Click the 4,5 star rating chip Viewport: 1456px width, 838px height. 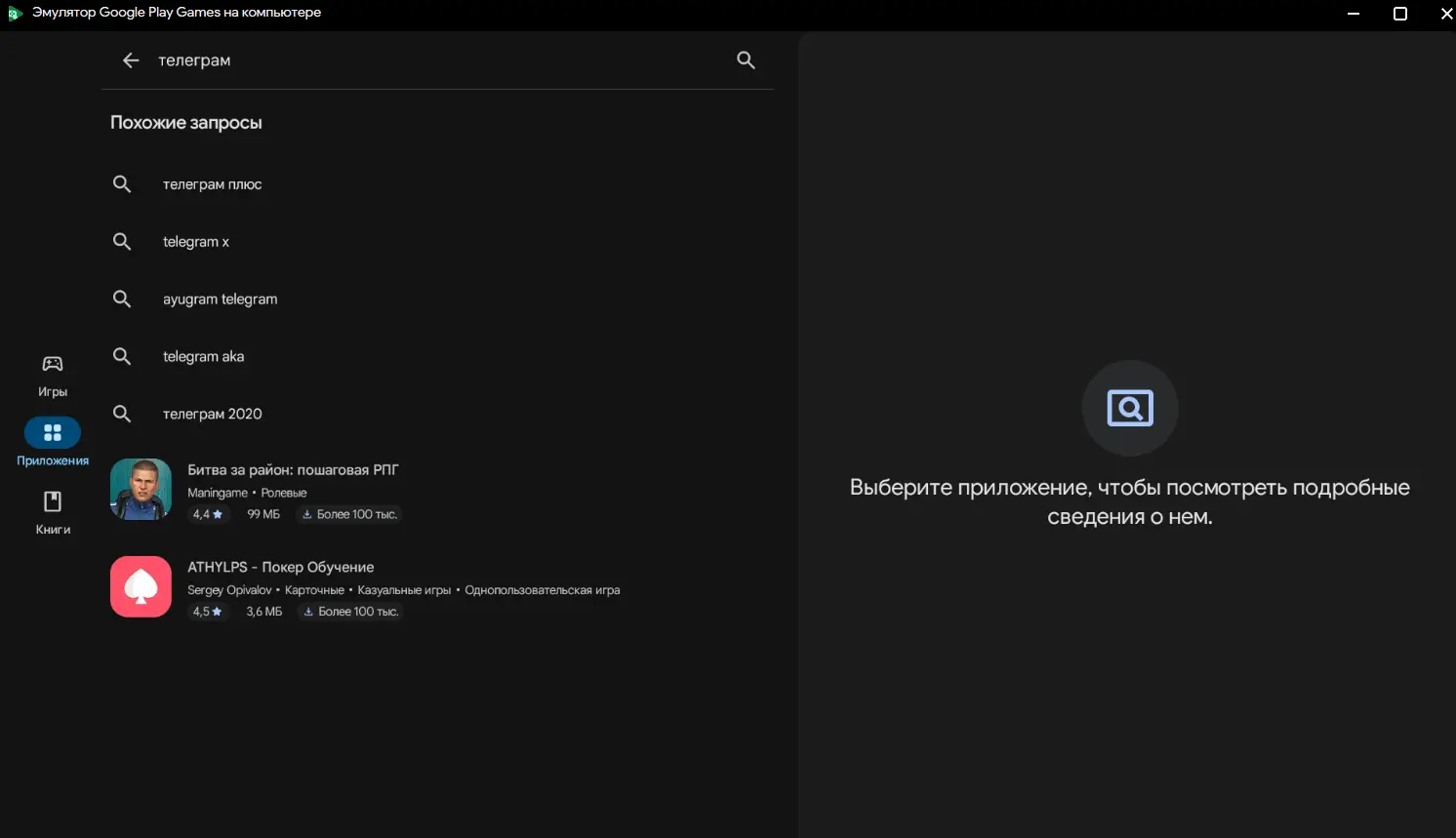(x=208, y=612)
